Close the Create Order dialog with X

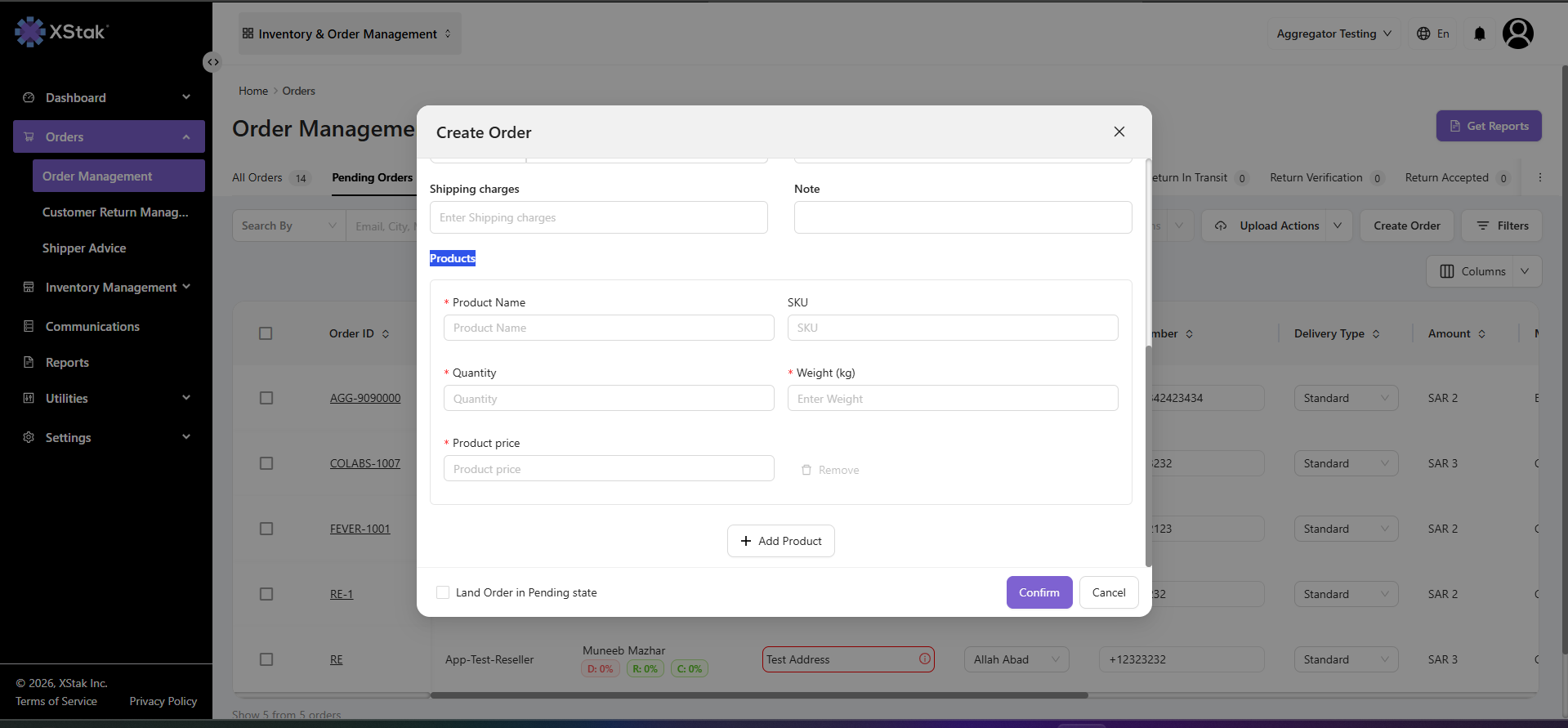(1119, 132)
